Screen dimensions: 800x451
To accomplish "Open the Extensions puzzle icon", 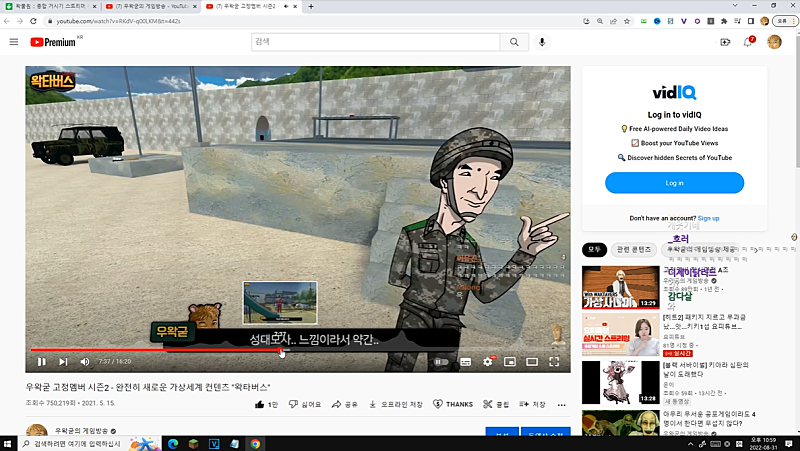I will pyautogui.click(x=724, y=21).
